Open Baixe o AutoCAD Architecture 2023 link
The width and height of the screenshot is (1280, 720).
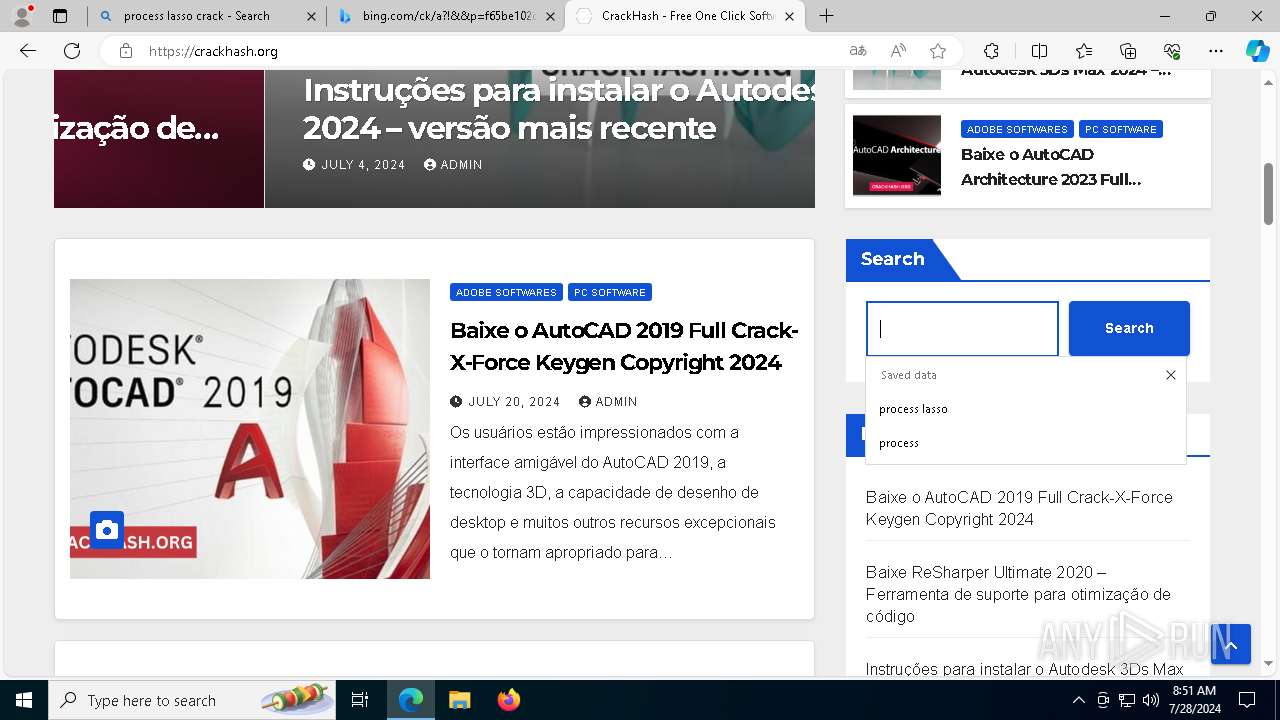(1051, 167)
